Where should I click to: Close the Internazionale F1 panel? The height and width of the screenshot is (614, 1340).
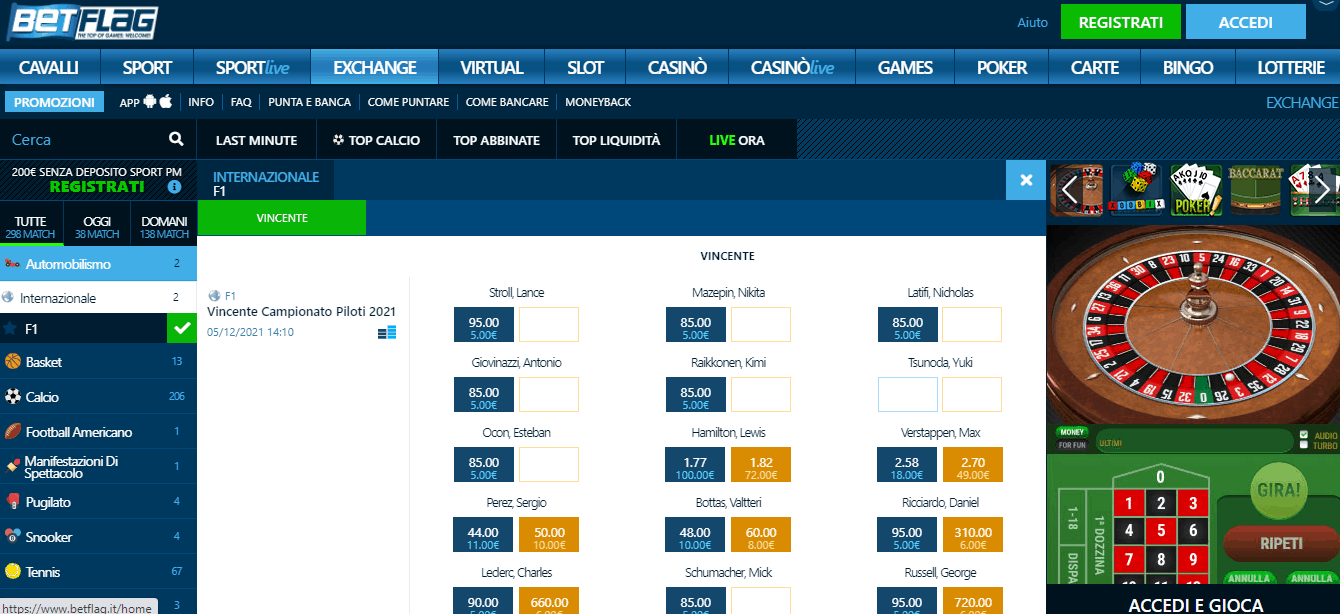1025,180
